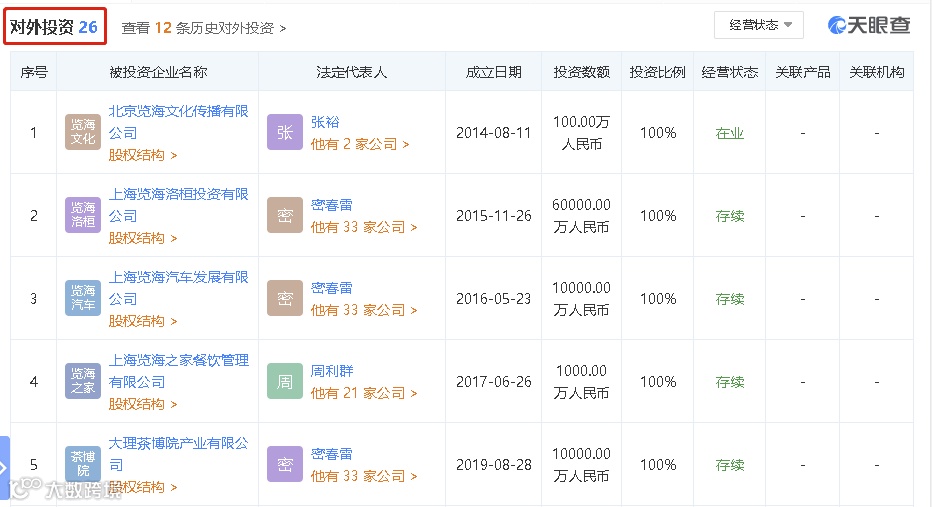Click the 存续 status for 上海览海洛桓投资
This screenshot has height=507, width=932.
(730, 216)
